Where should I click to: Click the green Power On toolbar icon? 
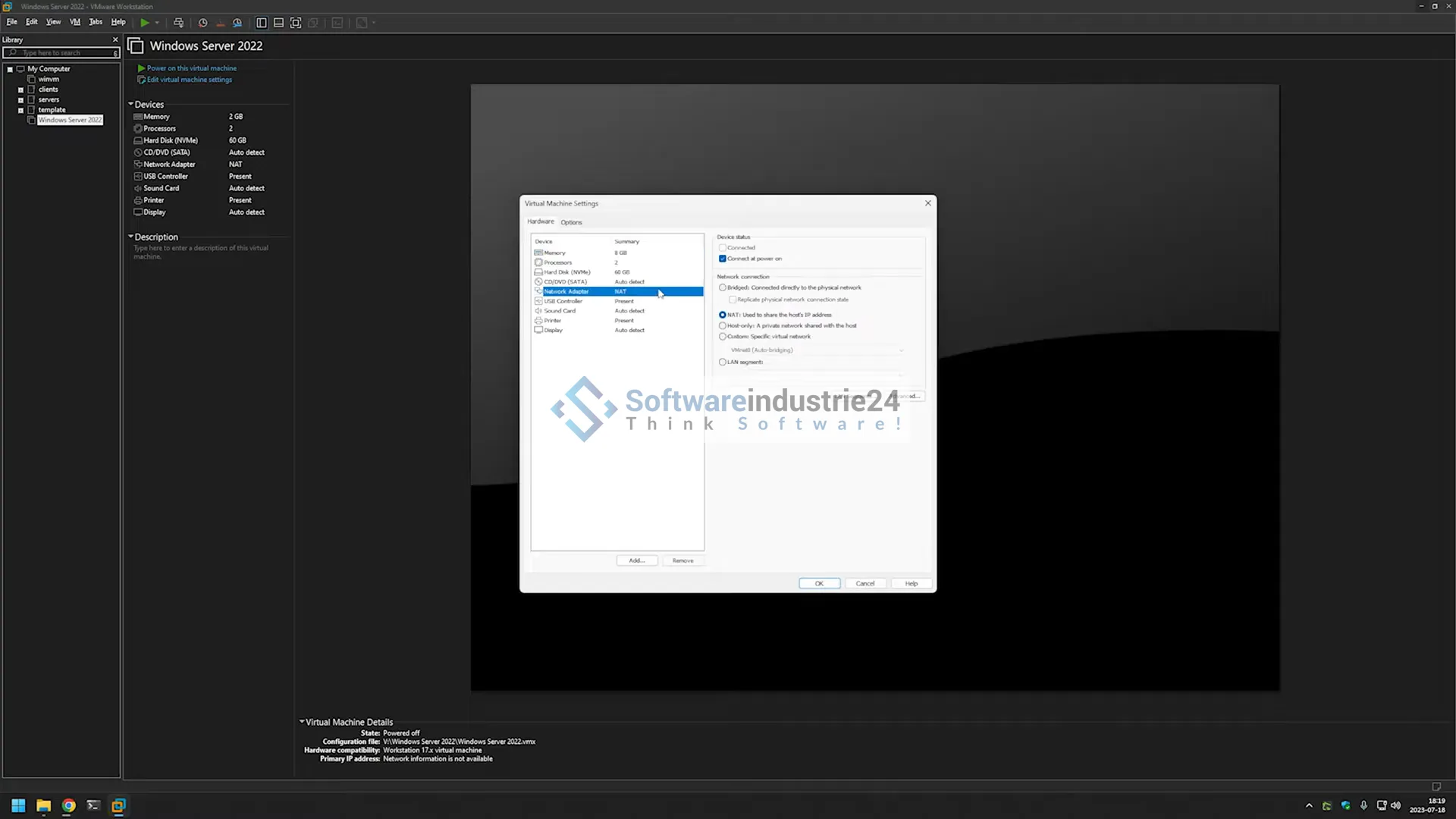144,23
